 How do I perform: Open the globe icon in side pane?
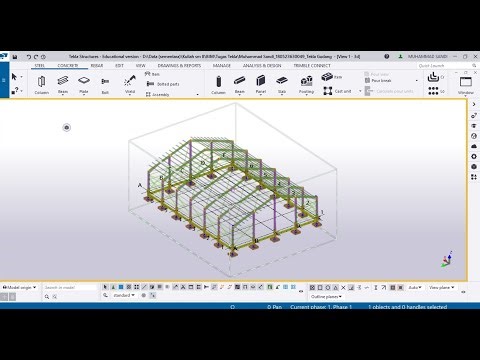tap(474, 136)
